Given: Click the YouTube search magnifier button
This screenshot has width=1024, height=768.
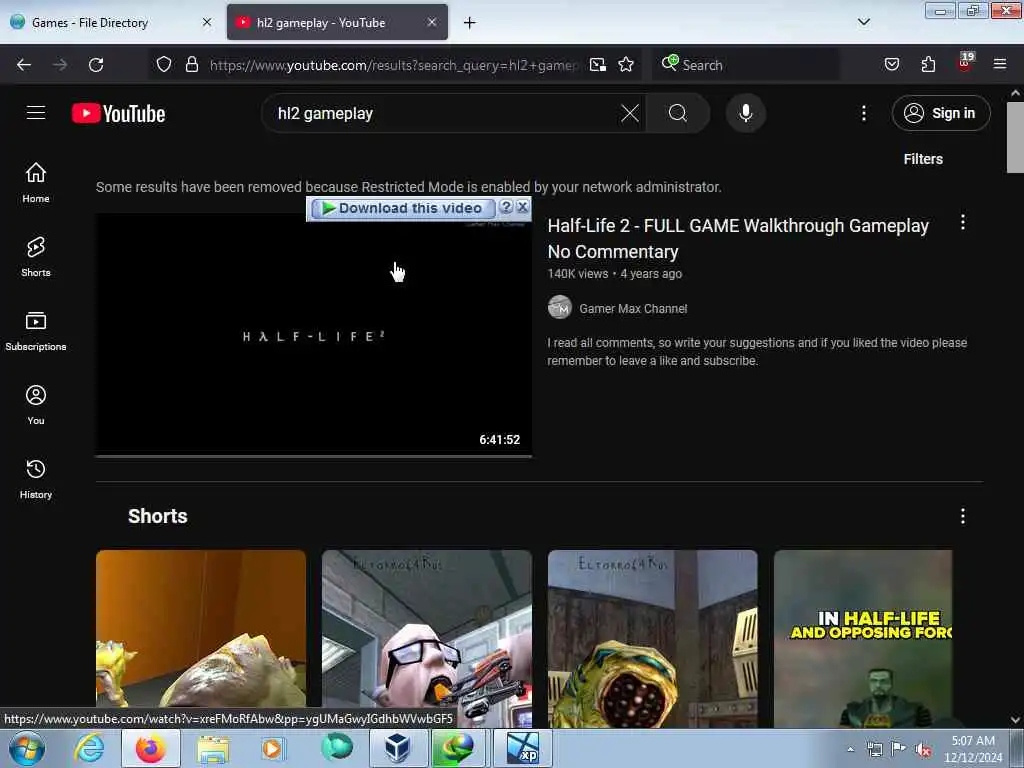Looking at the screenshot, I should point(677,113).
